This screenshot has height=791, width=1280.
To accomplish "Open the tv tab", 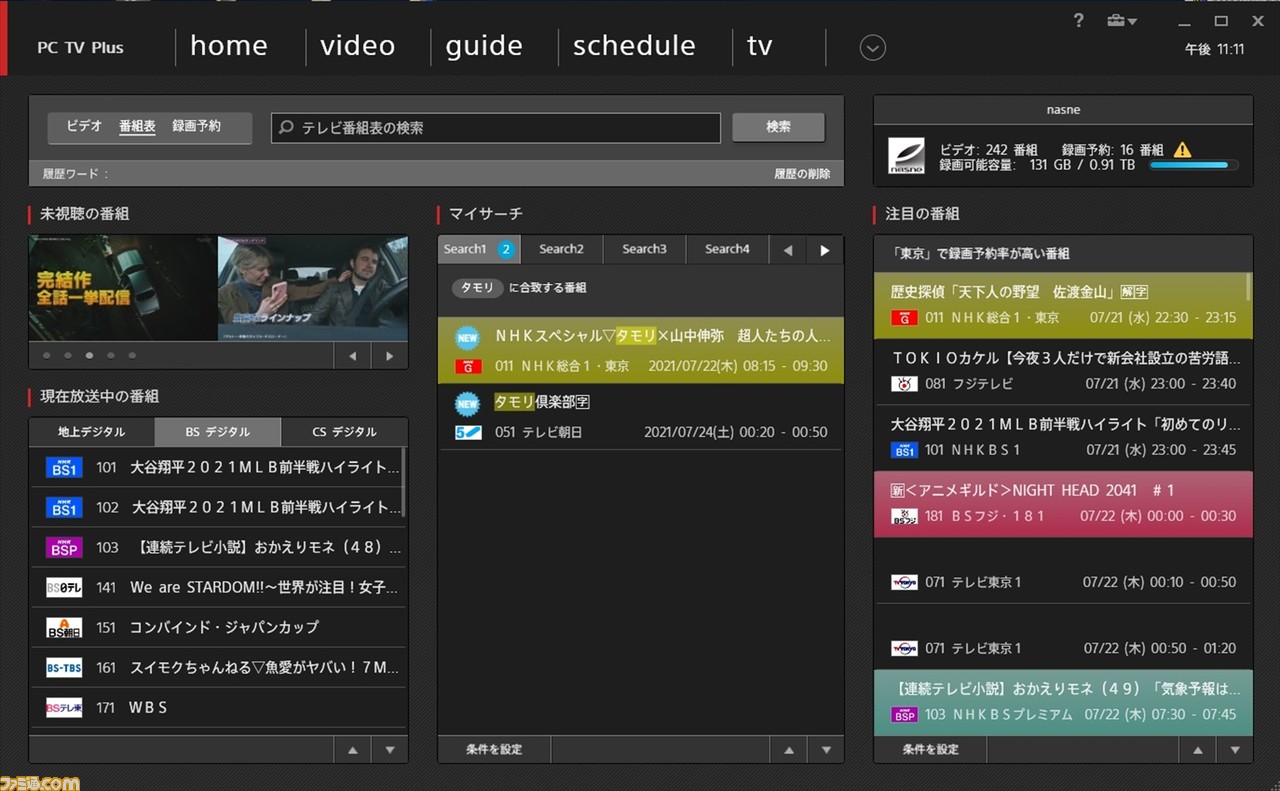I will (760, 46).
